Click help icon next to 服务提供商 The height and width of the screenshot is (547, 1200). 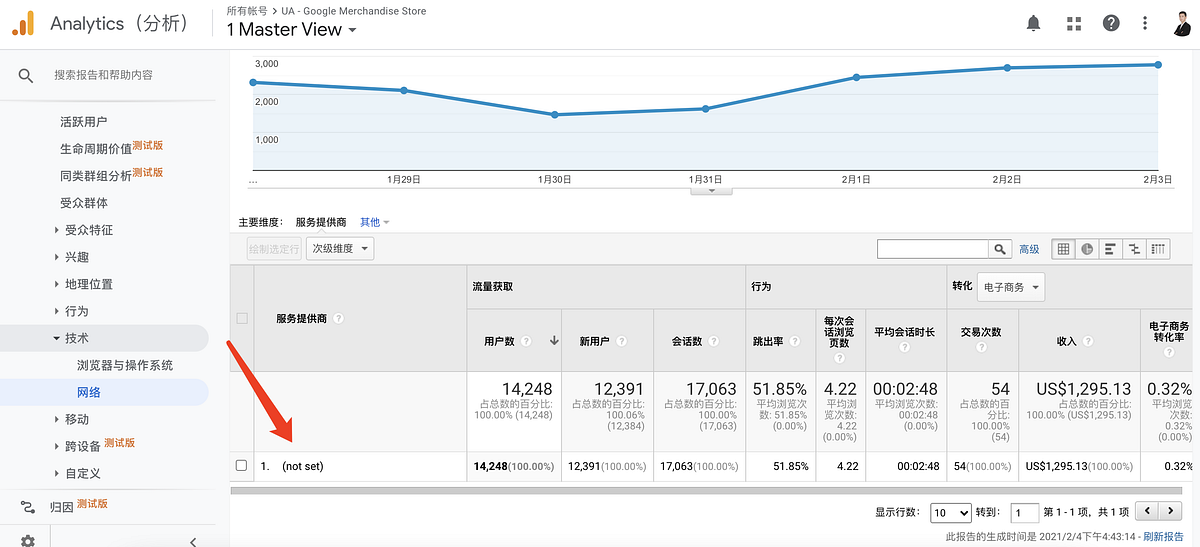point(338,319)
